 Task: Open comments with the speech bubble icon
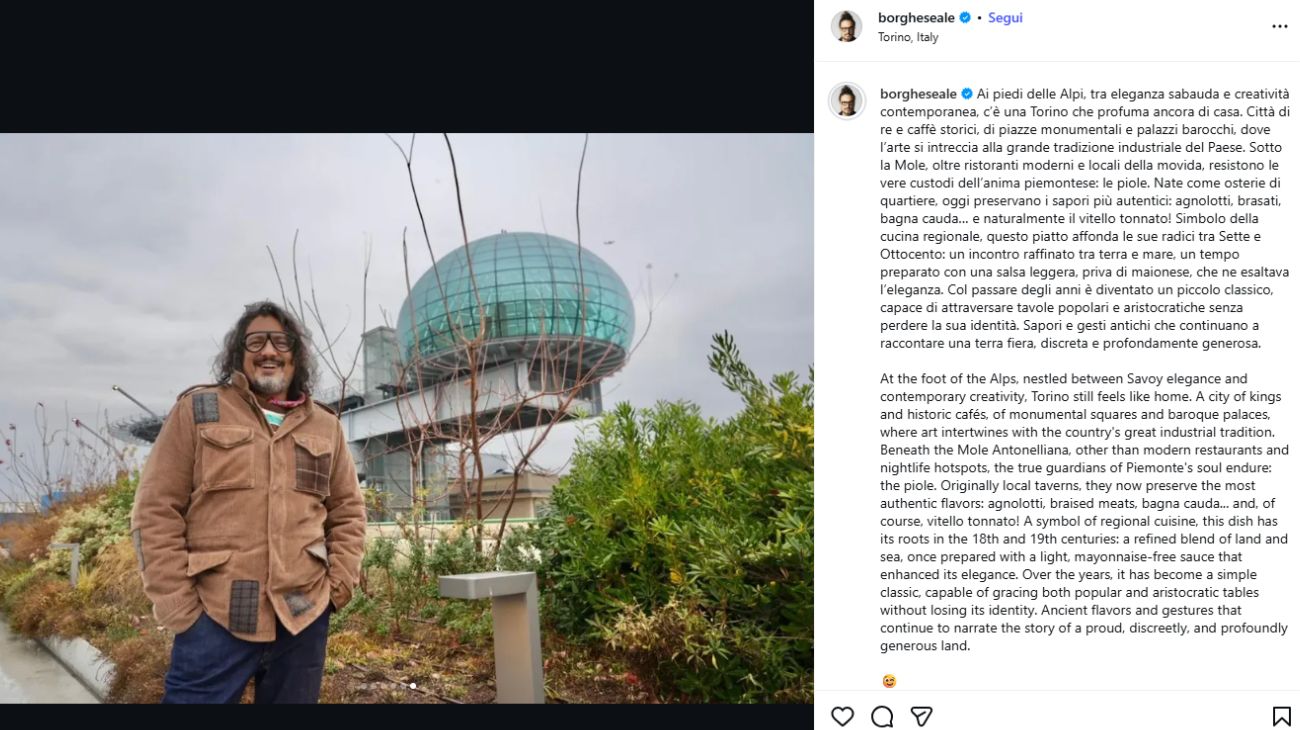[x=882, y=716]
